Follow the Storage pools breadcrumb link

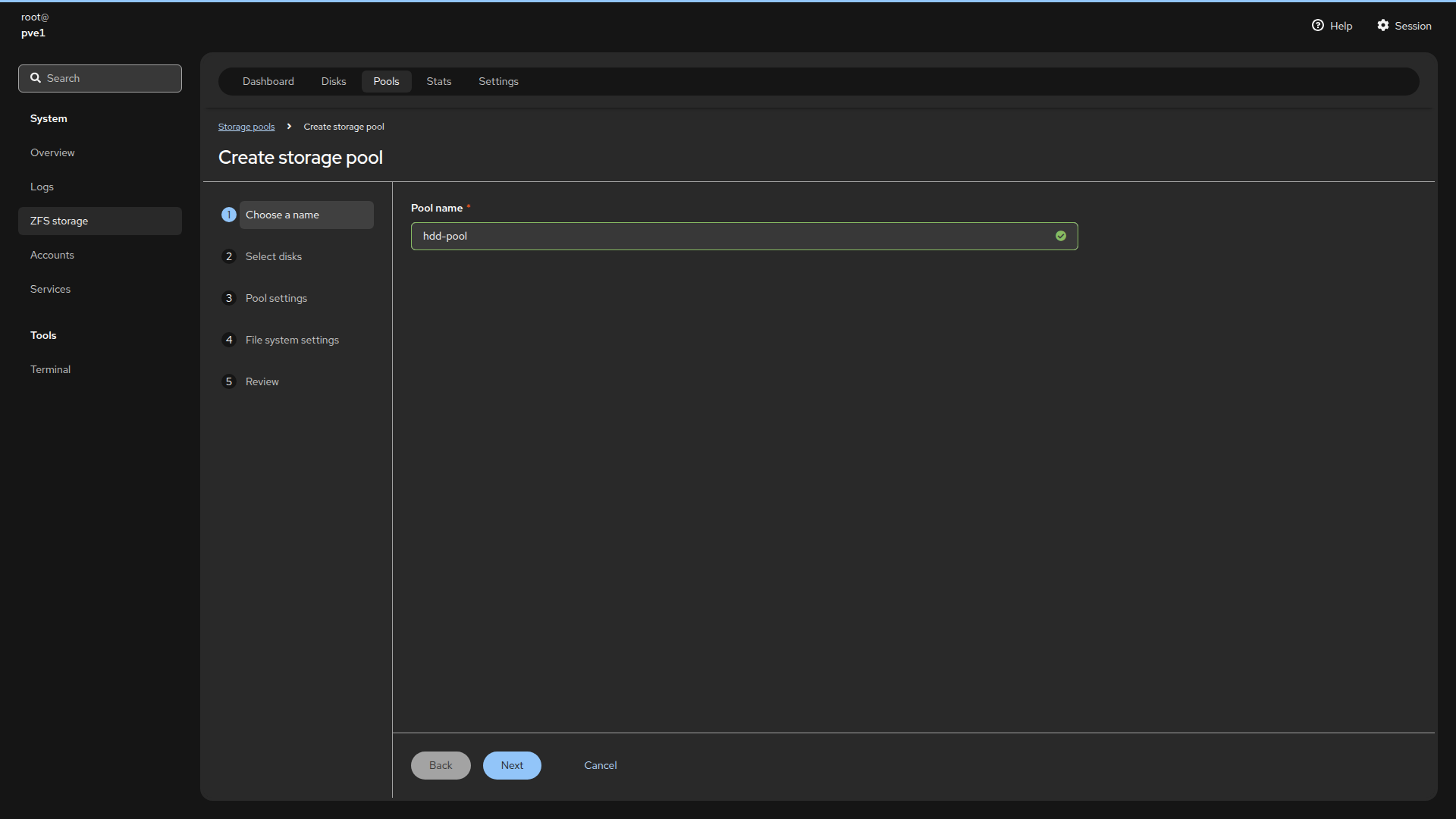tap(246, 127)
